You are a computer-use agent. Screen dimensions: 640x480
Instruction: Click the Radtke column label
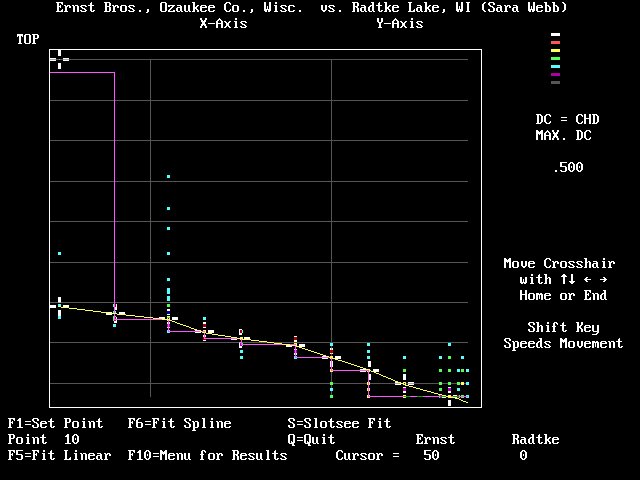click(536, 439)
